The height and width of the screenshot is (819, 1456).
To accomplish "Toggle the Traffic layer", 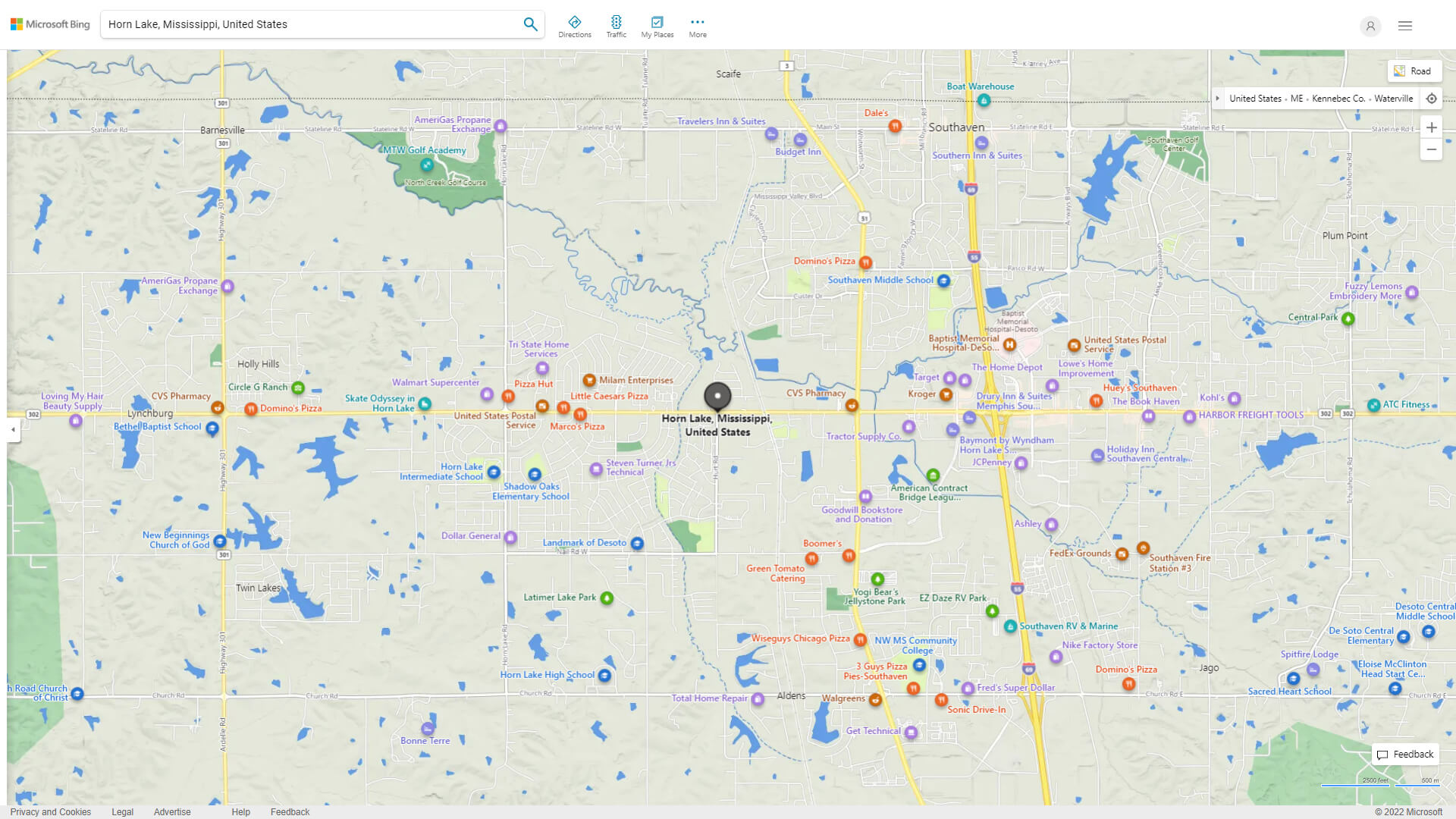I will pyautogui.click(x=617, y=26).
